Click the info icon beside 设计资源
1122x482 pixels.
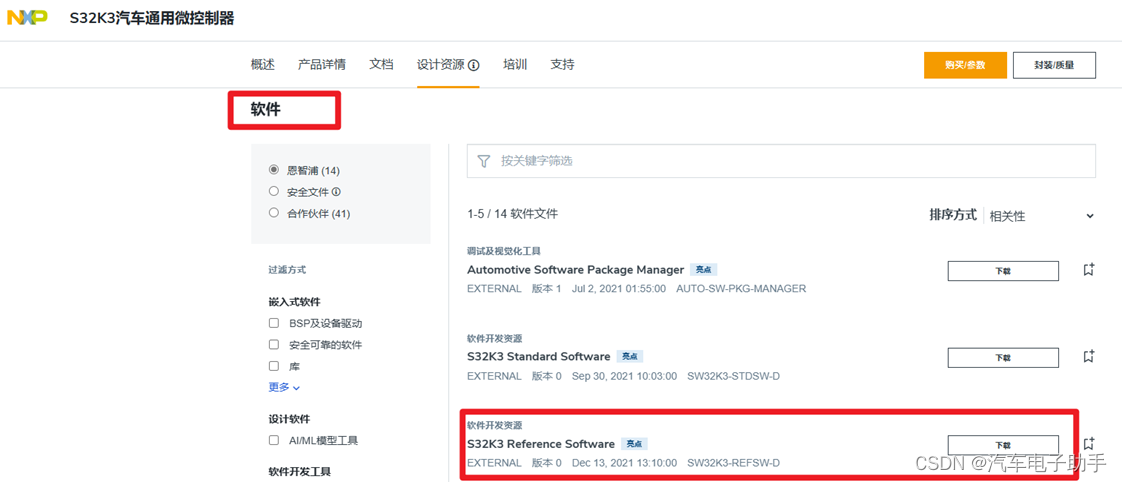click(474, 65)
